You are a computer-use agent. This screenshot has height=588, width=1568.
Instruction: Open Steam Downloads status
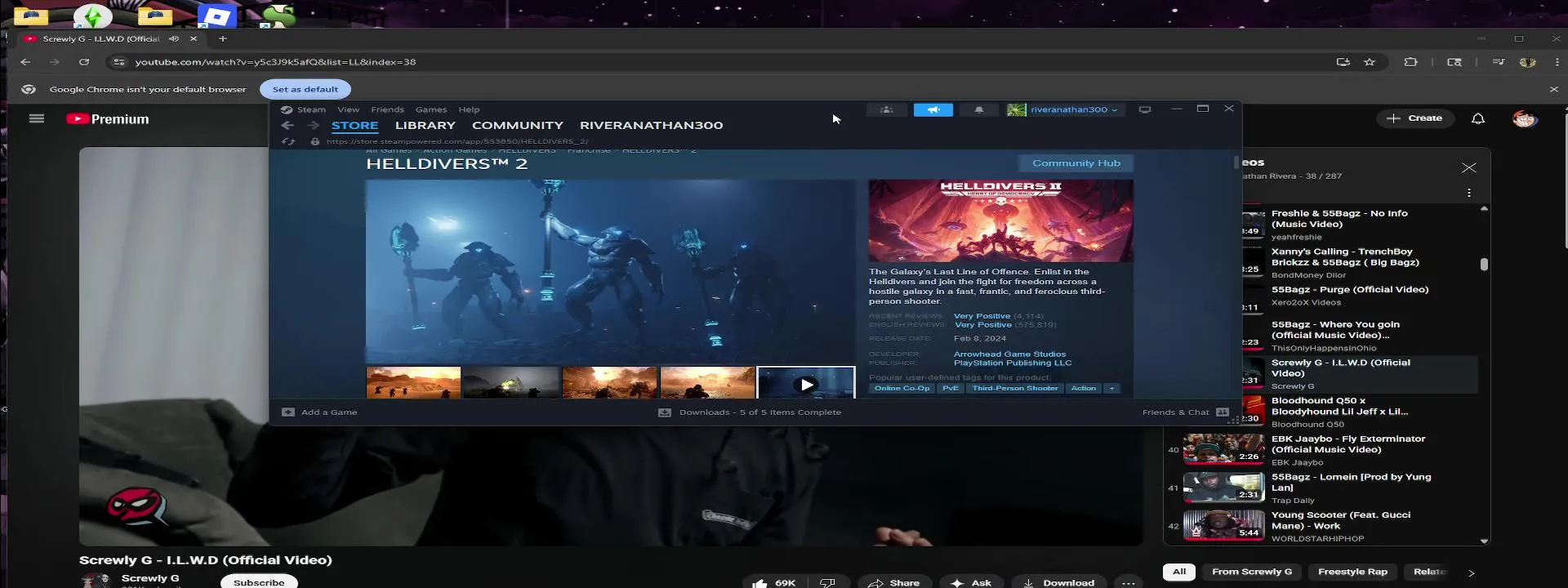click(x=749, y=412)
